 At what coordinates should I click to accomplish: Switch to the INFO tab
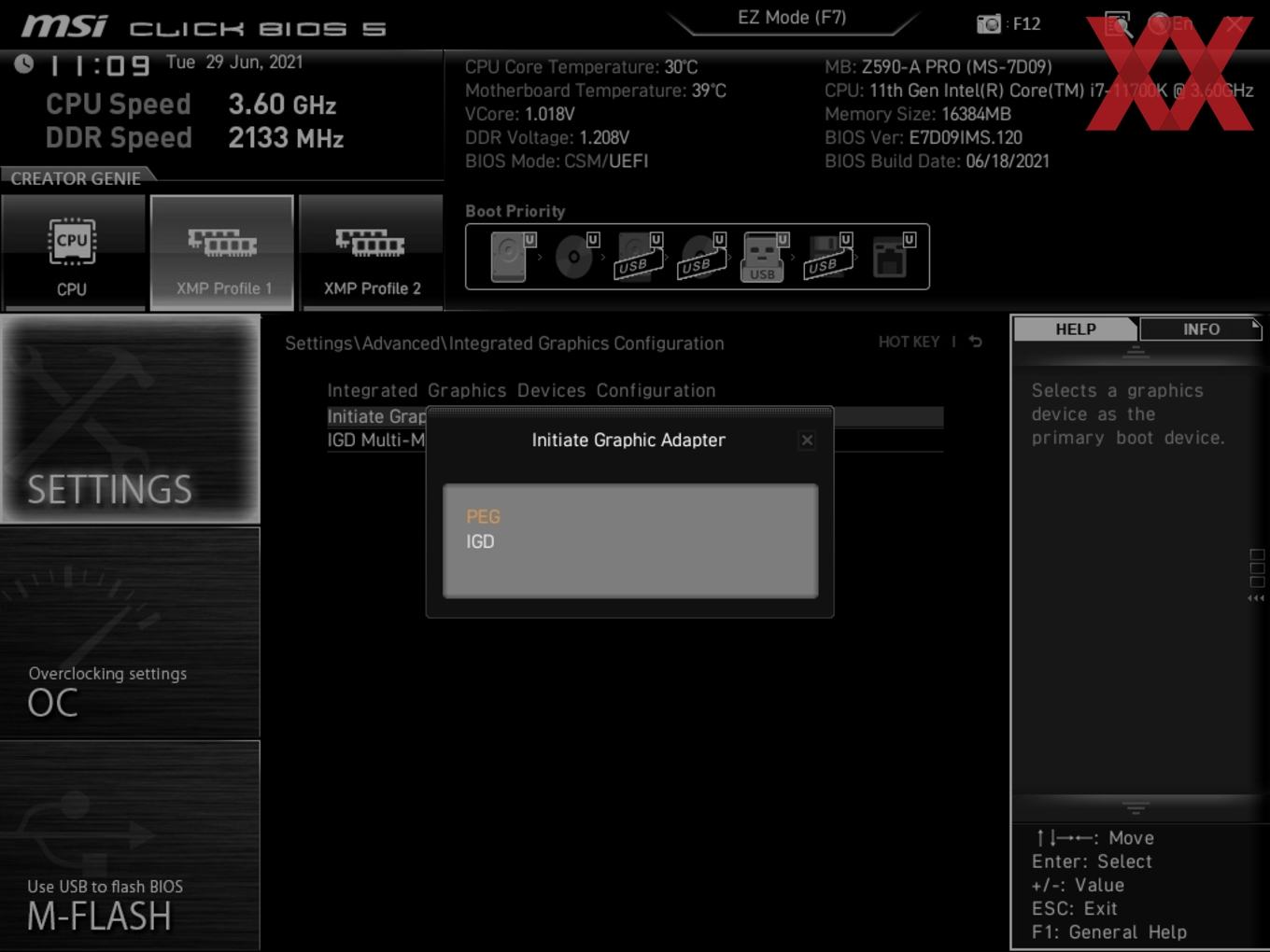point(1201,329)
